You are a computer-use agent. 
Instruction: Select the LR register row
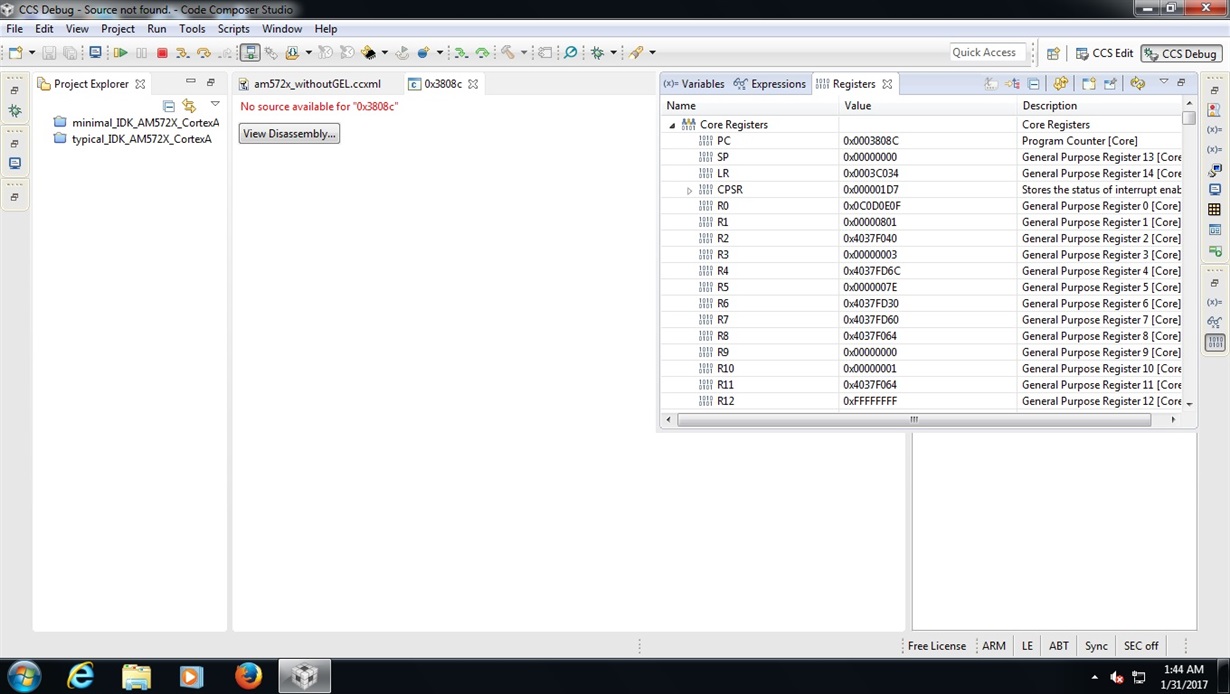[x=923, y=174]
